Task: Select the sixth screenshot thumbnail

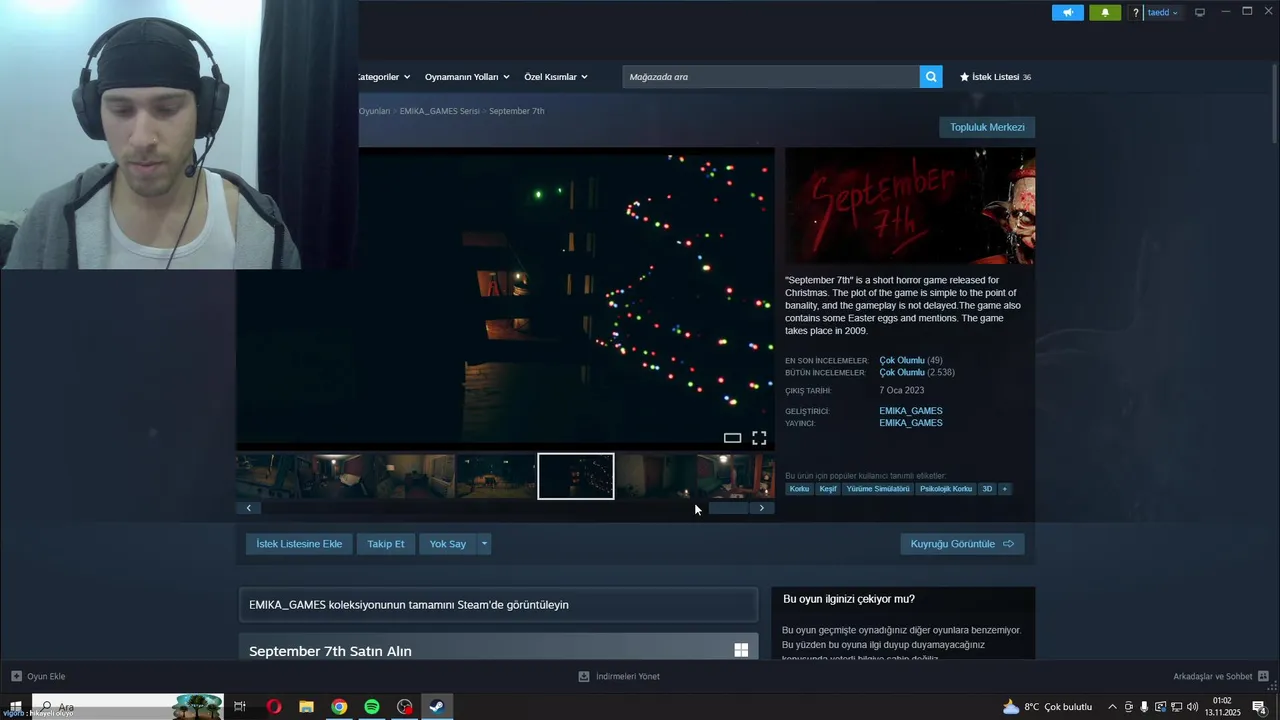Action: tap(656, 476)
